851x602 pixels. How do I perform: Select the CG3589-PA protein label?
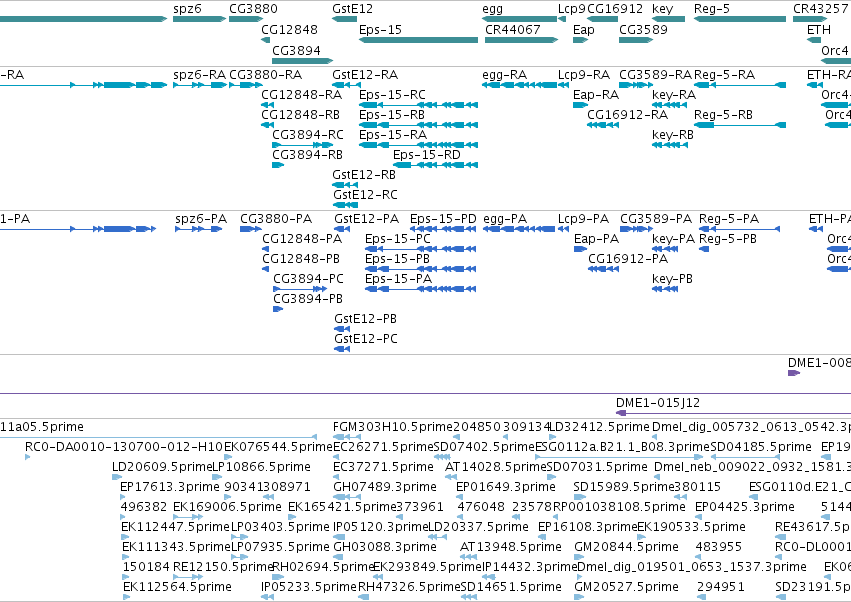tap(656, 219)
